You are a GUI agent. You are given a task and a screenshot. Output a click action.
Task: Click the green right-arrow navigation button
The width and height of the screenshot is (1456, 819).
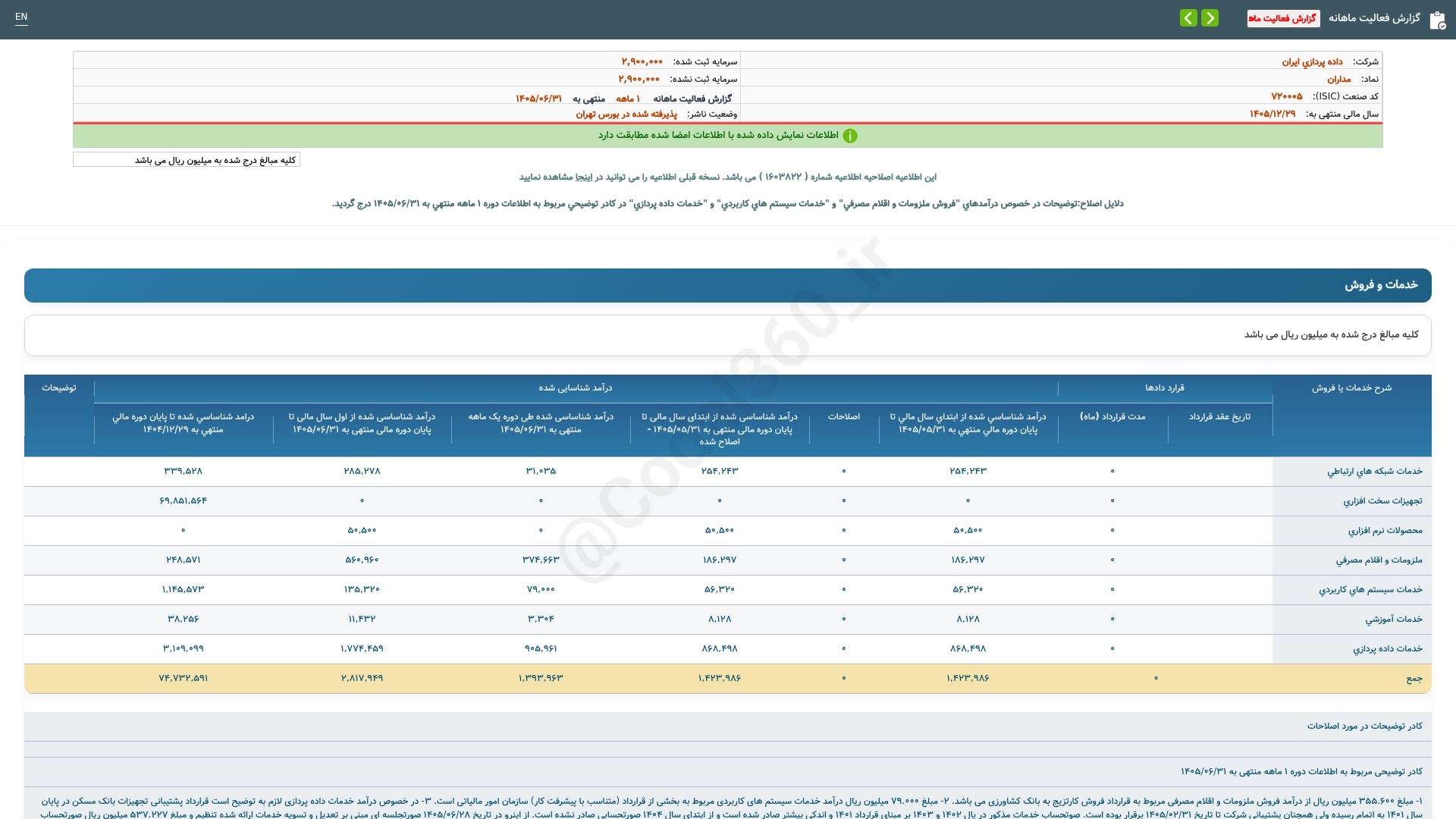coord(1210,17)
